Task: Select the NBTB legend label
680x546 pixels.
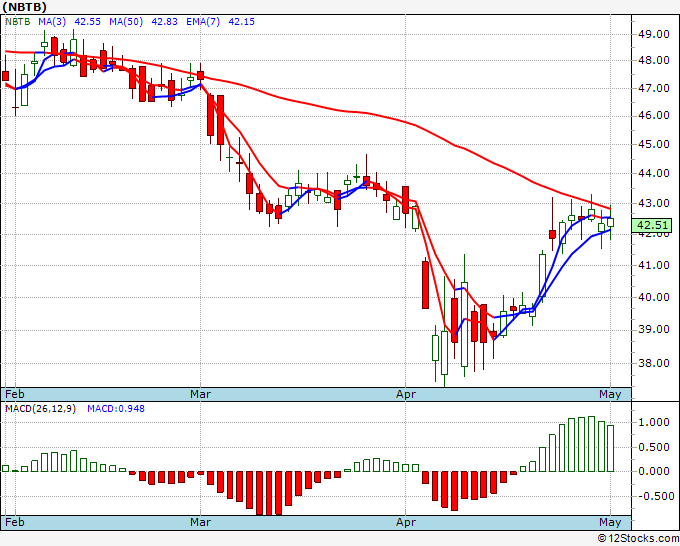Action: click(x=17, y=21)
